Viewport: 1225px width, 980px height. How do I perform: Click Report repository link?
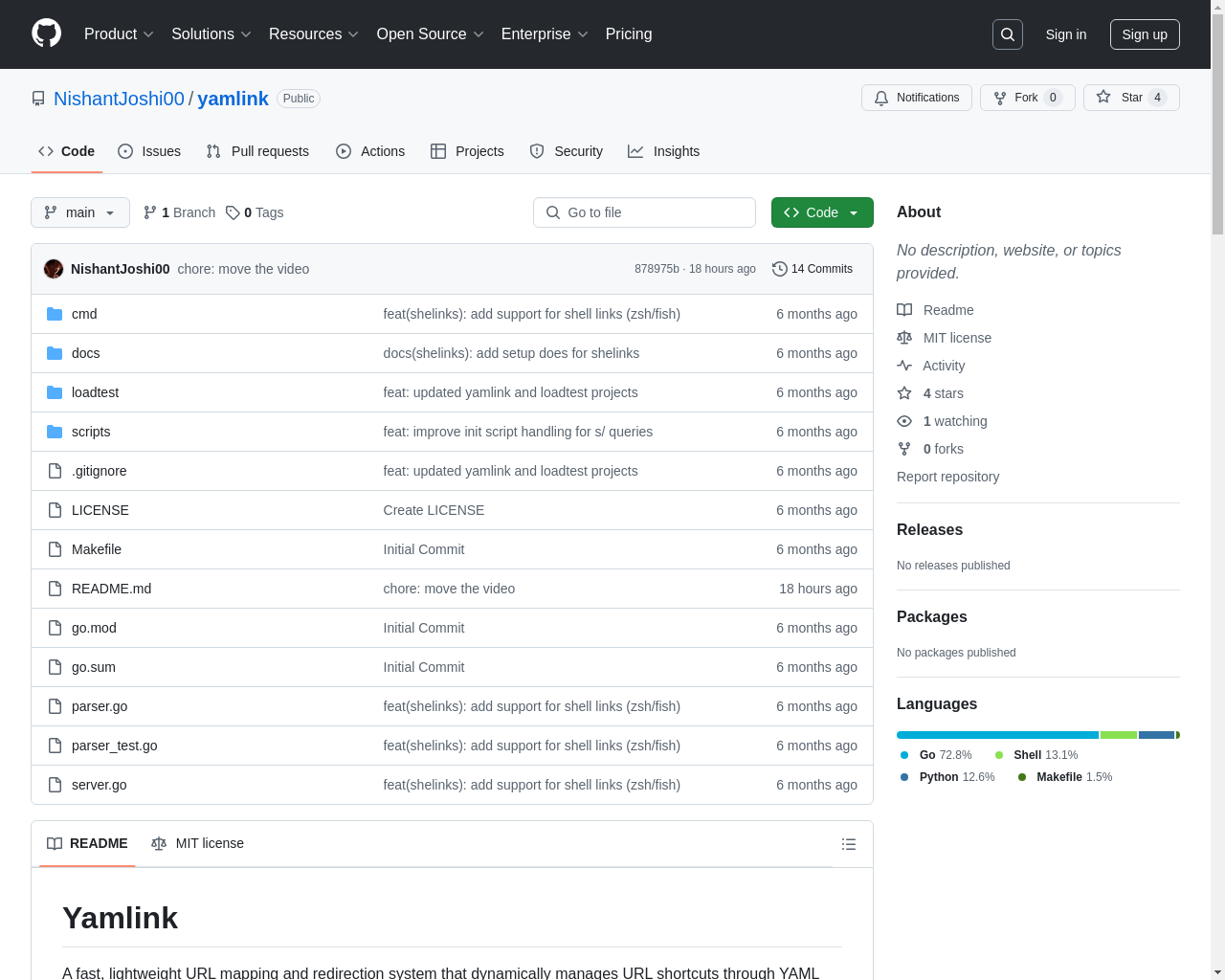(x=947, y=477)
